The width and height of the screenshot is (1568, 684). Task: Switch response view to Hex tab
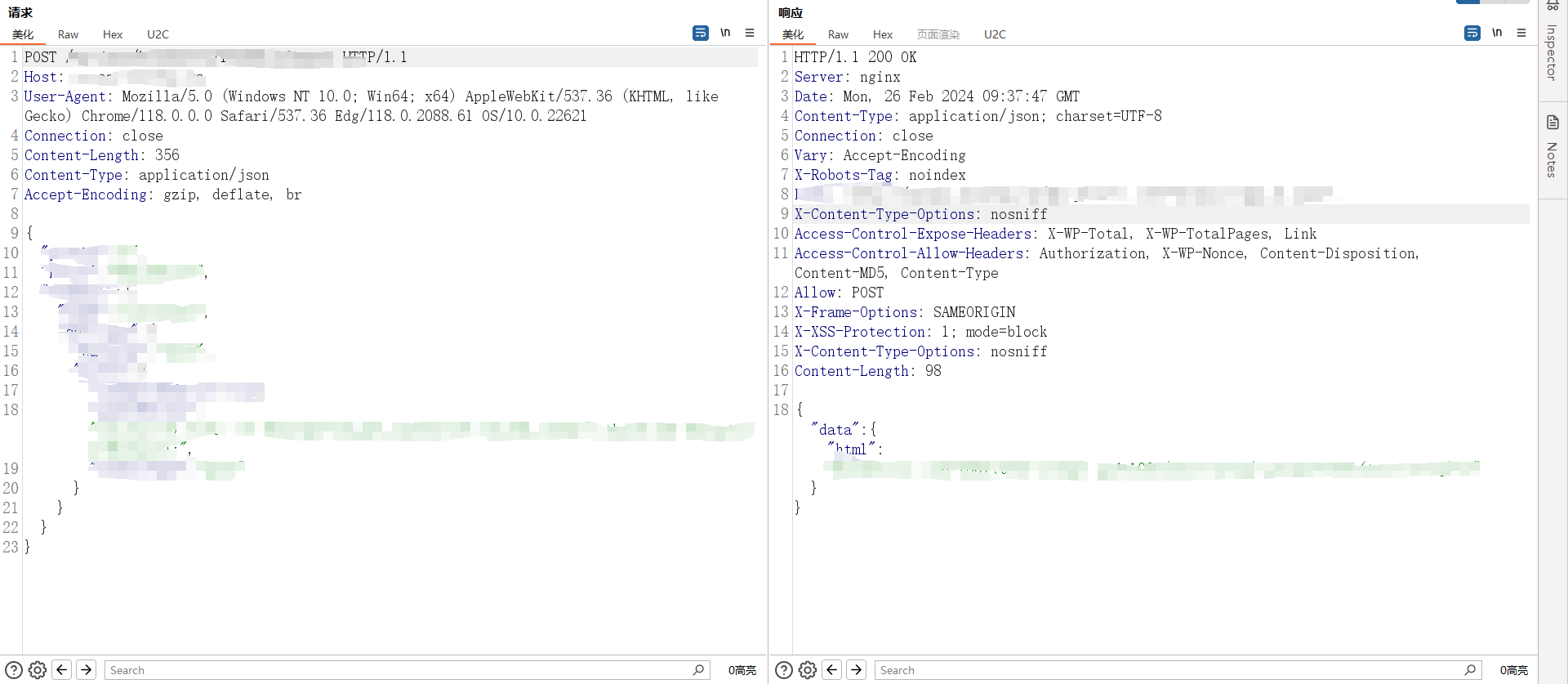883,34
